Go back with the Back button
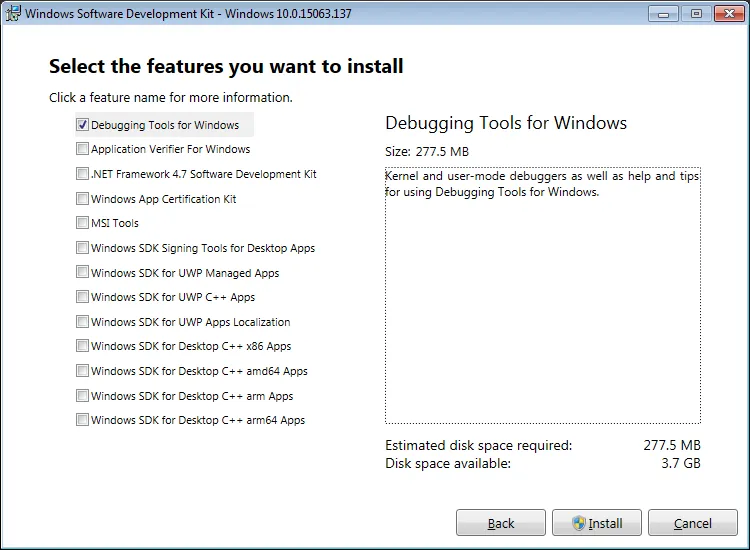The image size is (750, 550). point(501,523)
